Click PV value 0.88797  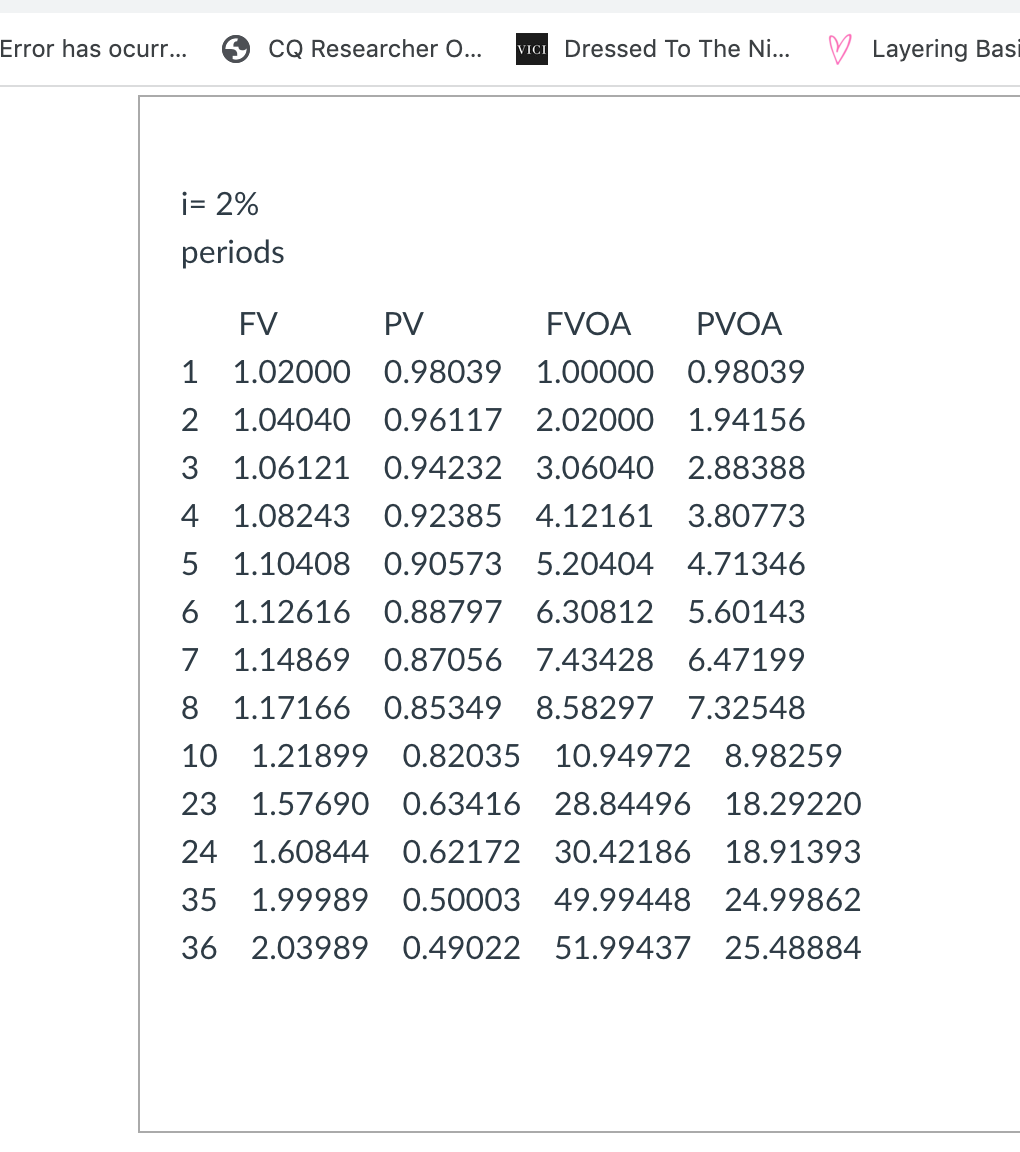[x=442, y=612]
